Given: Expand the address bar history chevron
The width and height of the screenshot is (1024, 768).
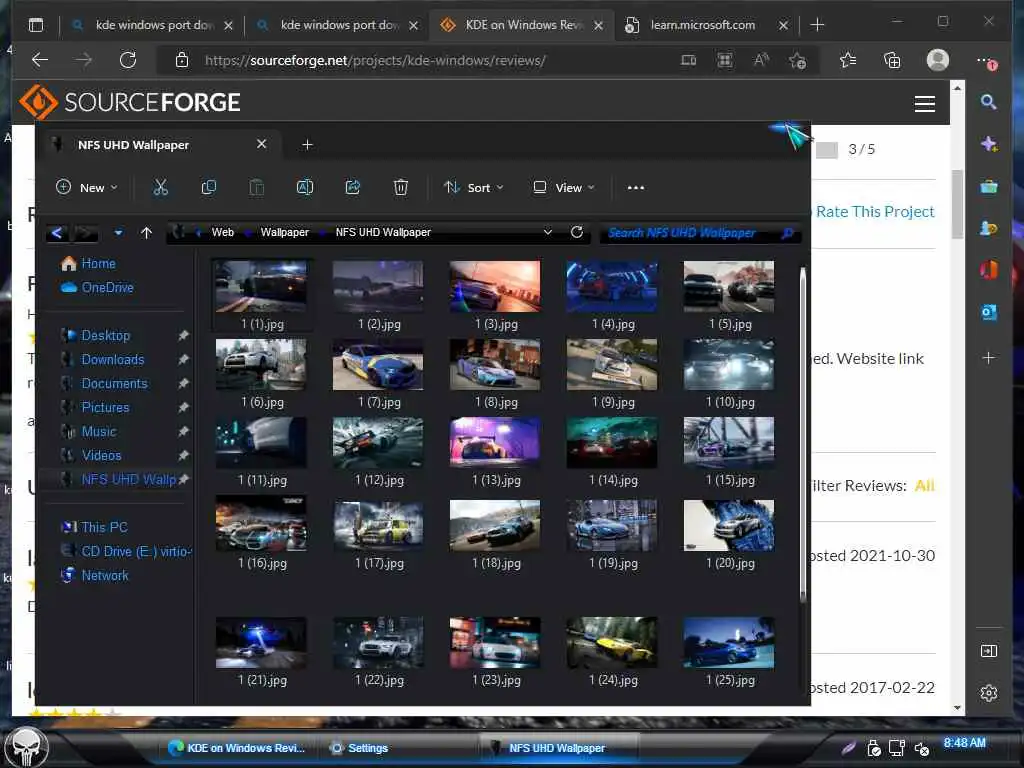Looking at the screenshot, I should point(547,232).
